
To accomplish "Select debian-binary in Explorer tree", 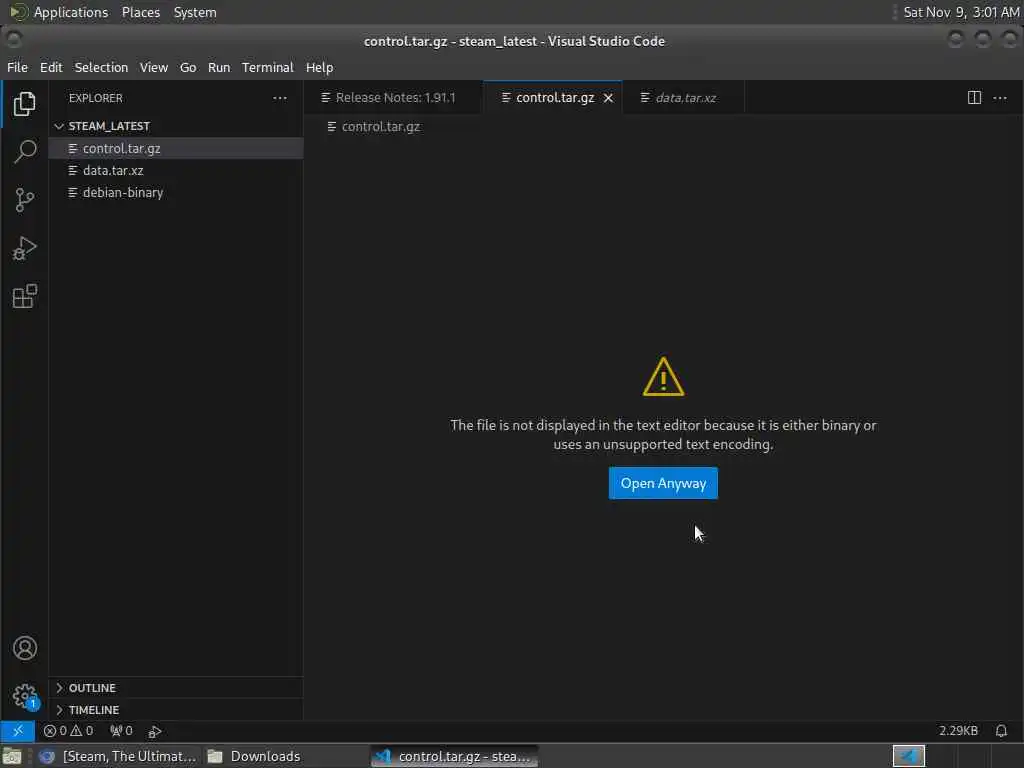I will tap(176, 193).
